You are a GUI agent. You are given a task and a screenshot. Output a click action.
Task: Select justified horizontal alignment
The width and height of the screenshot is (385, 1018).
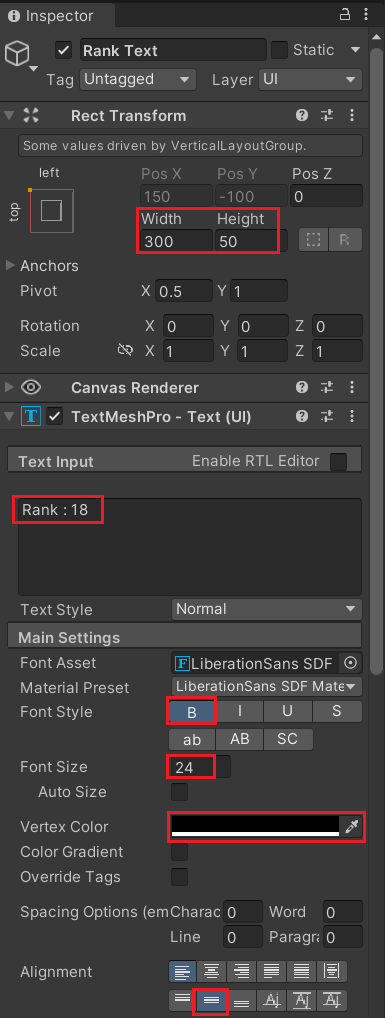click(271, 972)
